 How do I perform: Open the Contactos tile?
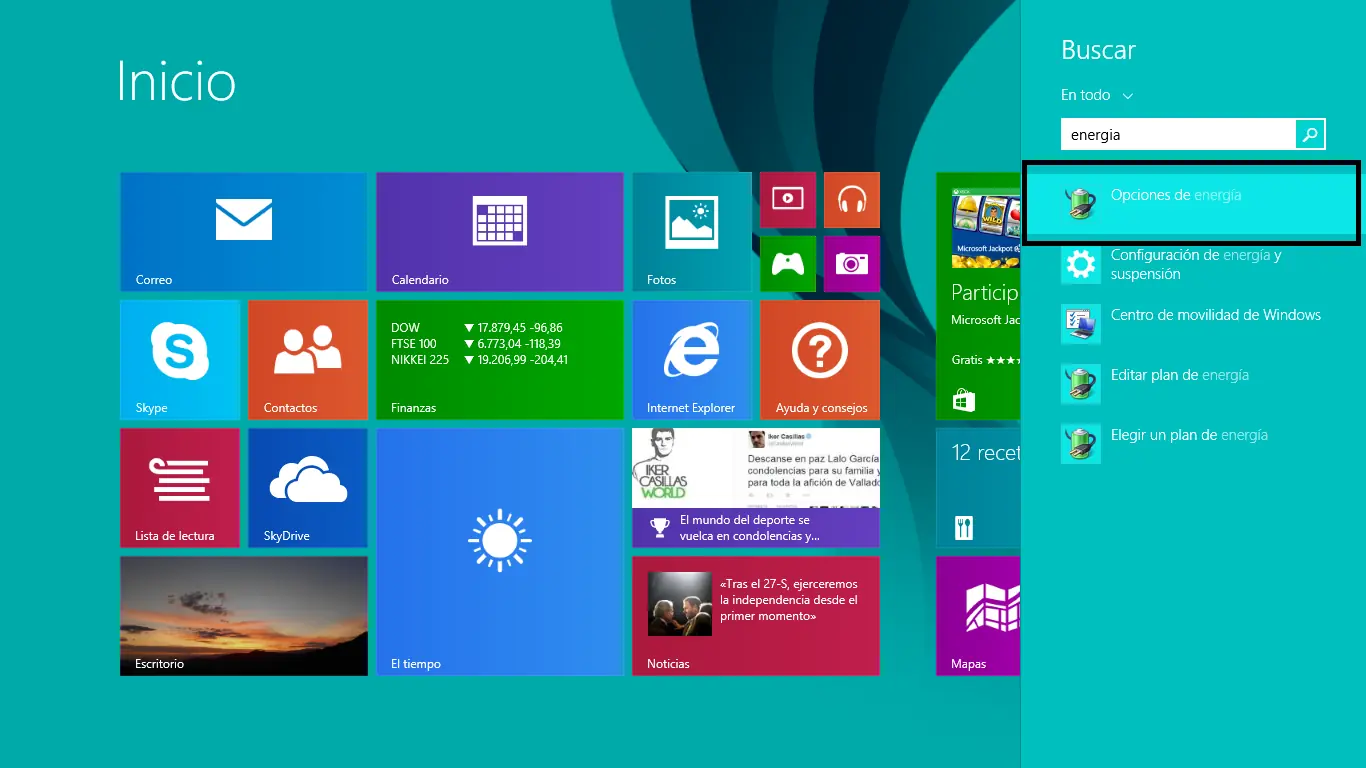coord(308,360)
